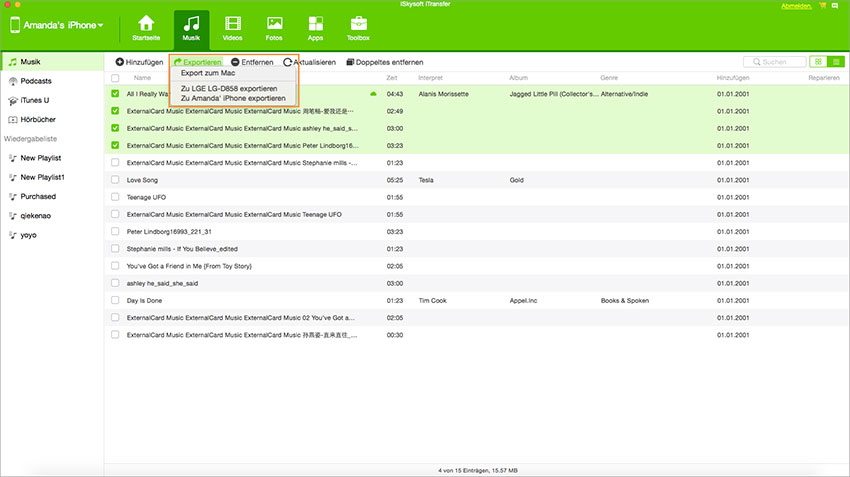Select Hörbücher in the sidebar
Screen dimensions: 850x477
[x=52, y=120]
